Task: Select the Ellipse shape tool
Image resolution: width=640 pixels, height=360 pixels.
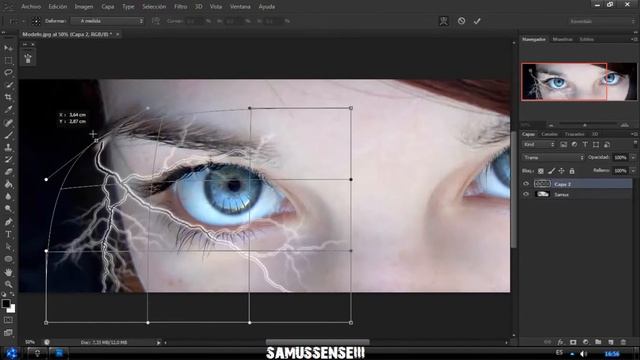Action: click(x=8, y=259)
